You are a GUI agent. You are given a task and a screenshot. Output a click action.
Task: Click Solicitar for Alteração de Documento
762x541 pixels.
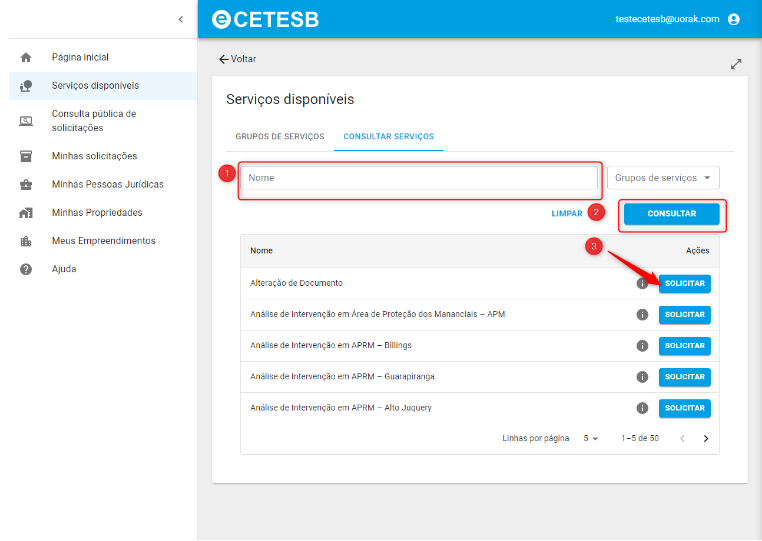684,284
